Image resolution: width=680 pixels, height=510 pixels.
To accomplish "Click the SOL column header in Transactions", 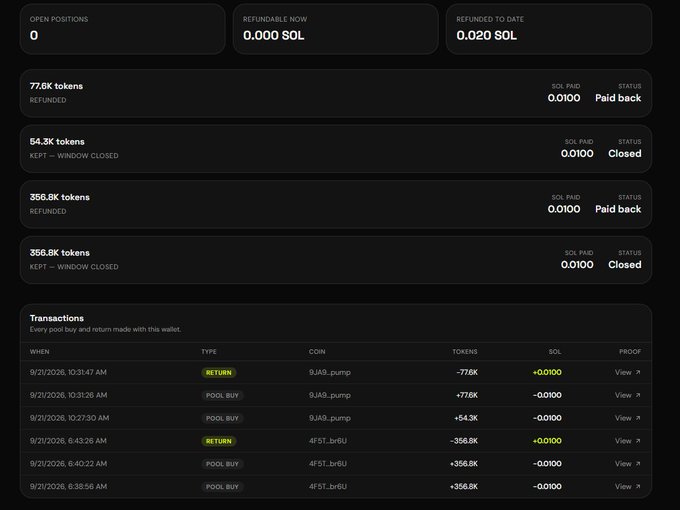I will pos(555,352).
